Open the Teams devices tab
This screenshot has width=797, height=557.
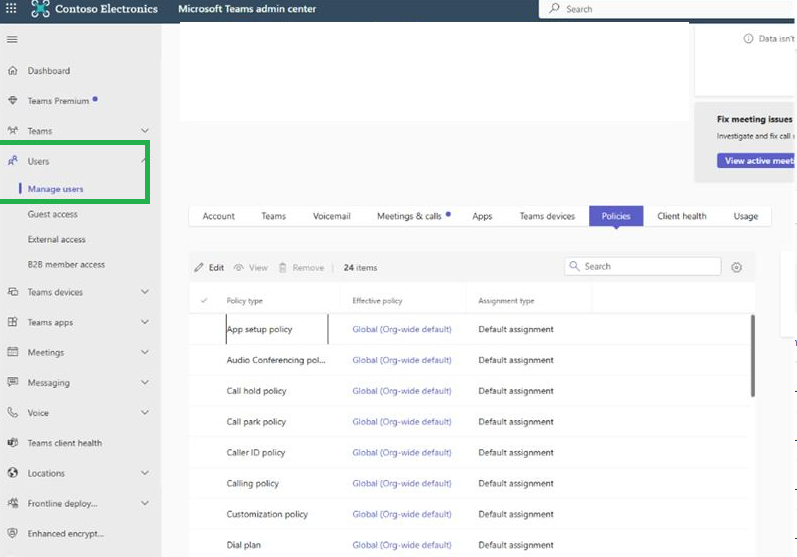pos(547,216)
